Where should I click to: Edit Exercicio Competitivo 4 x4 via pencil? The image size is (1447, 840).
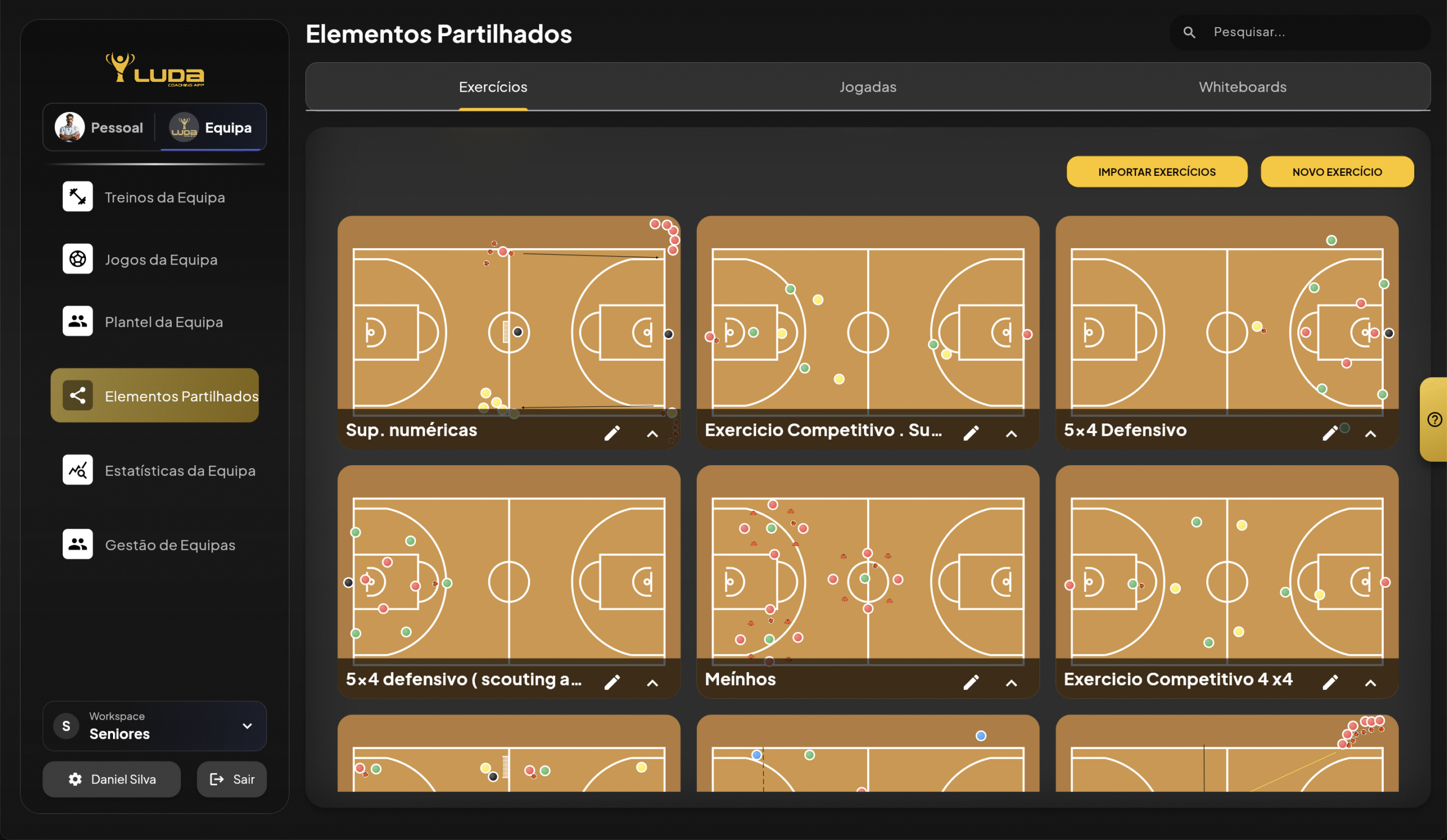click(x=1330, y=682)
